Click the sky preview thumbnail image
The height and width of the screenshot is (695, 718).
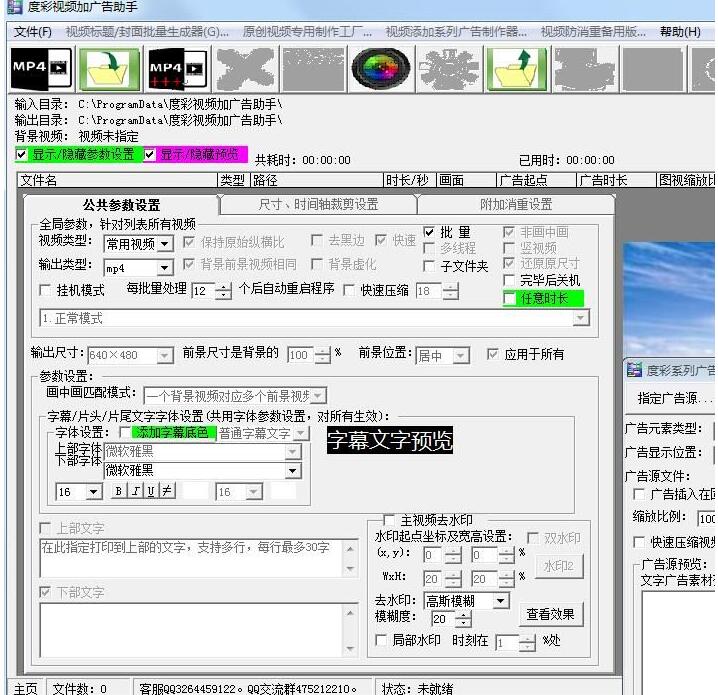pos(669,299)
